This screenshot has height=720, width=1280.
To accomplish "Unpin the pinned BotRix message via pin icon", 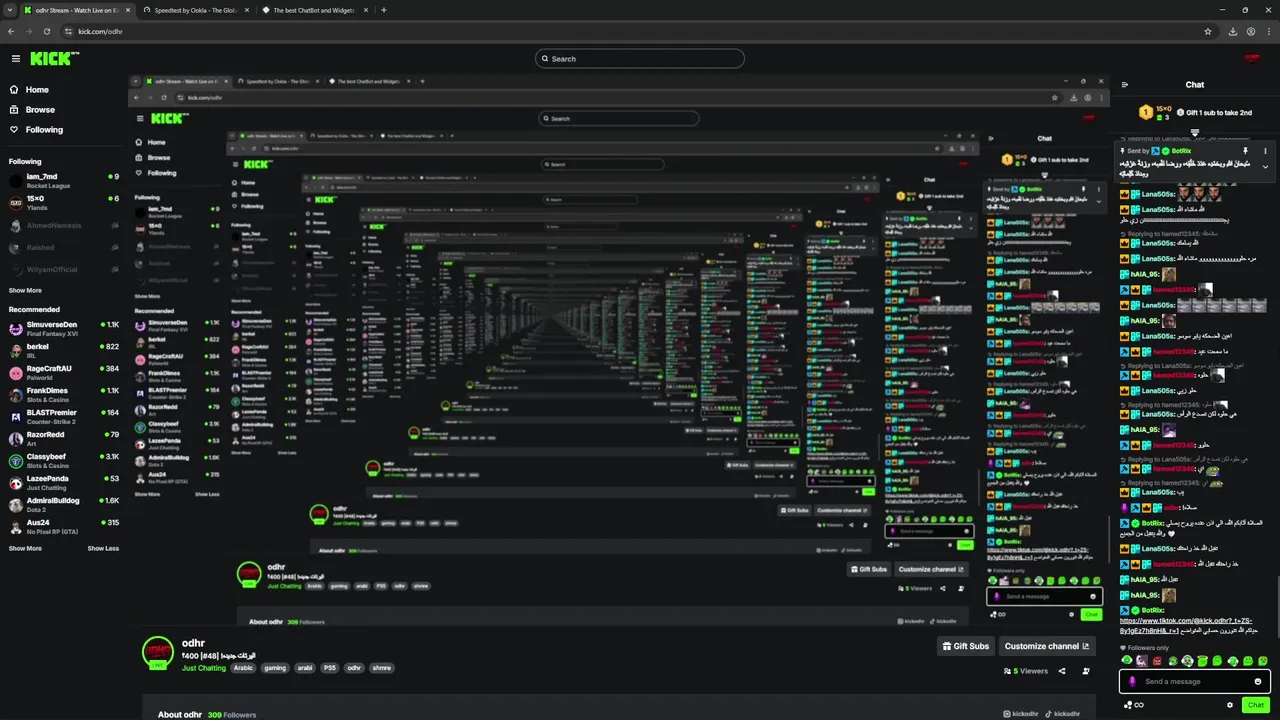I will pos(1245,151).
